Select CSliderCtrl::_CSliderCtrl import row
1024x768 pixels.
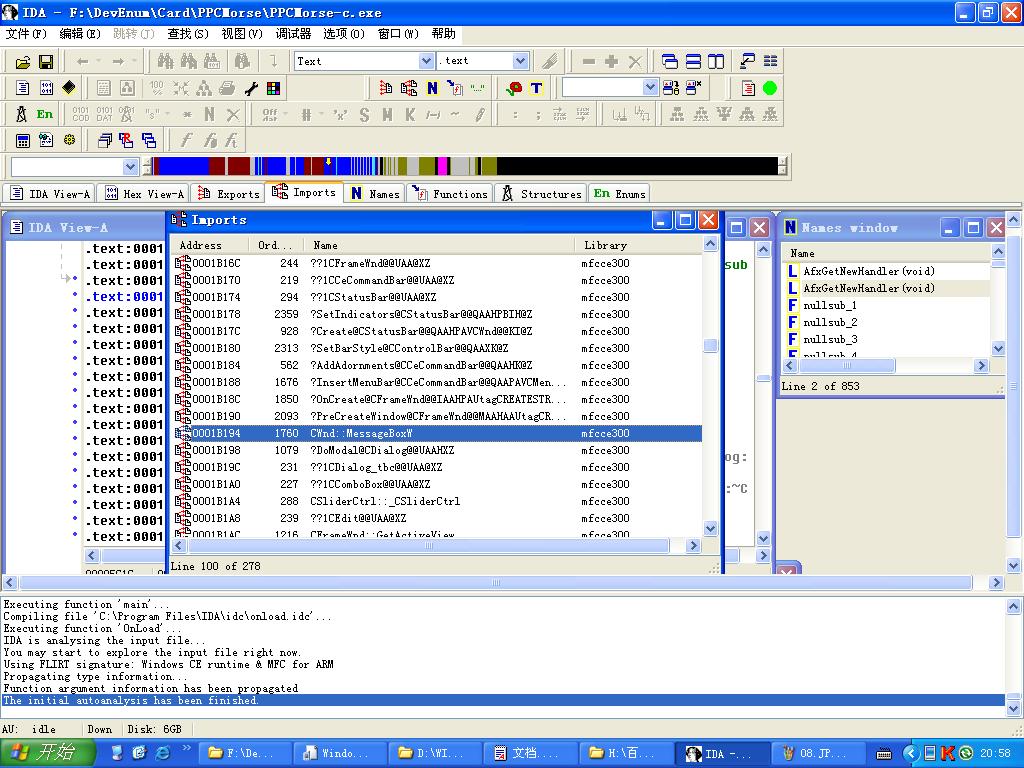coord(437,501)
